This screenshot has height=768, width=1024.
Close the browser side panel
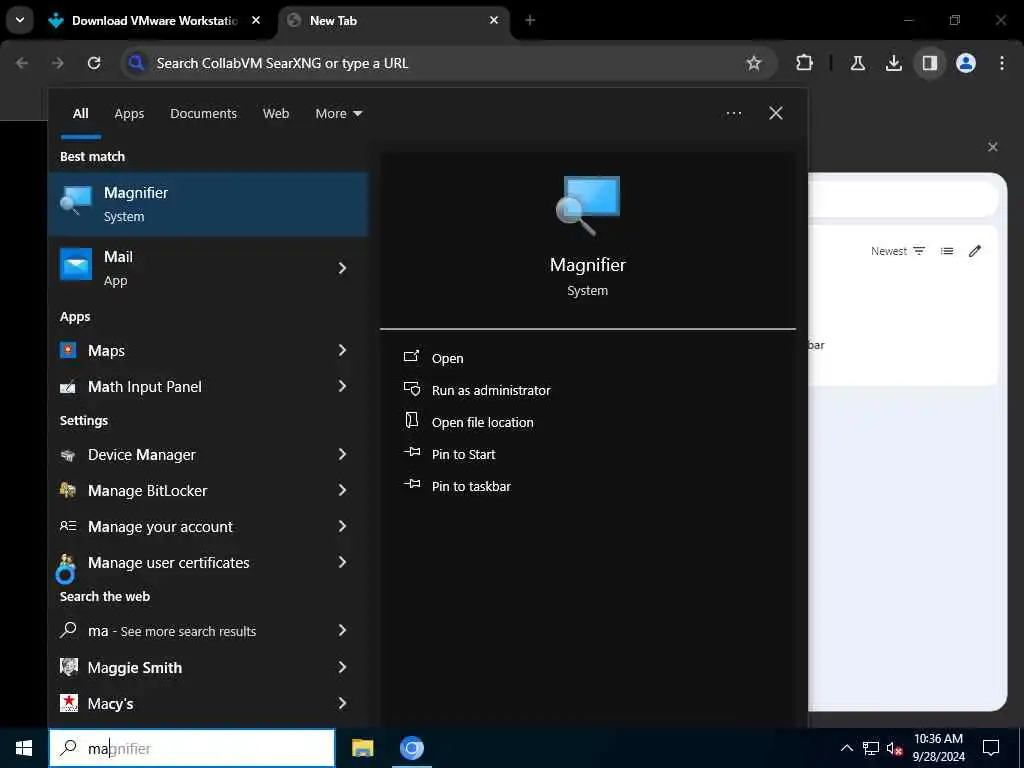coord(993,147)
